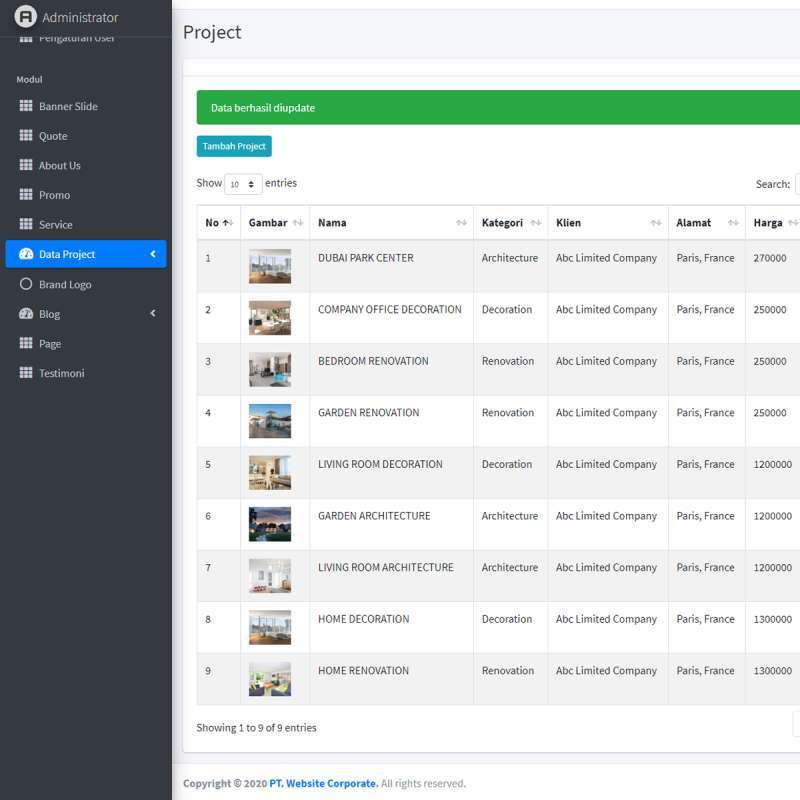This screenshot has height=800, width=800.
Task: Click the DUBAI PARK CENTER thumbnail image
Action: coord(271,266)
